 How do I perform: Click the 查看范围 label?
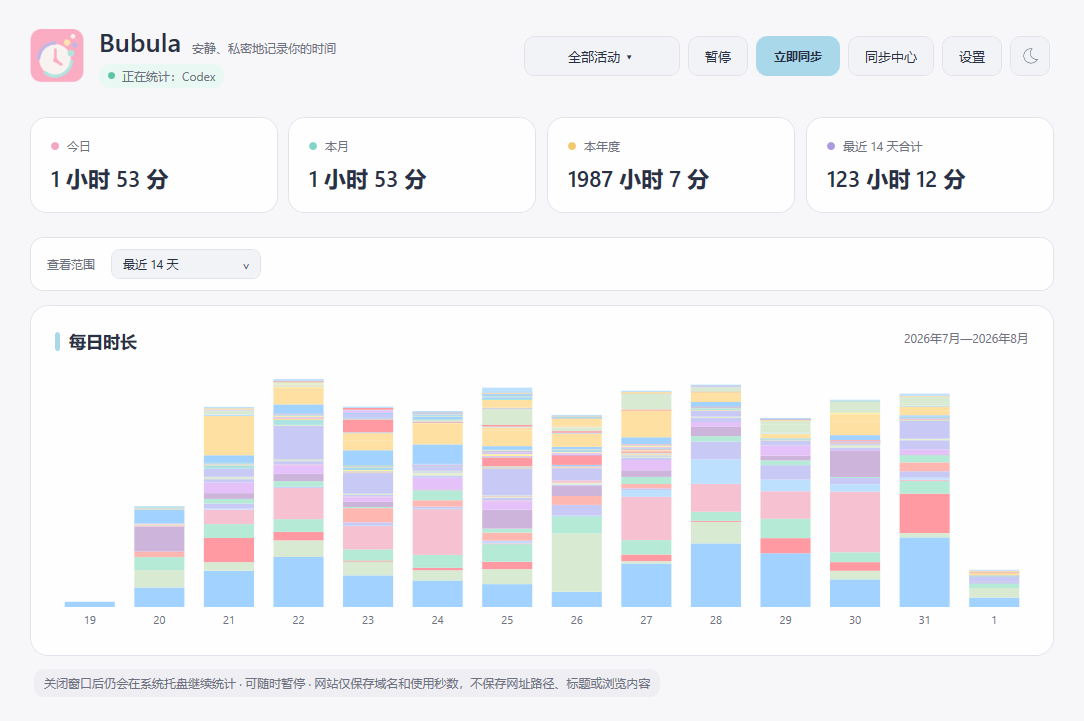71,265
